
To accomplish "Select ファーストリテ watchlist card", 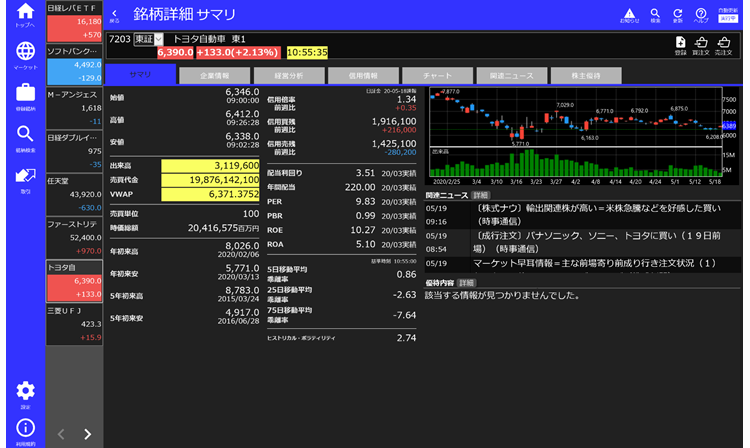I will point(74,238).
